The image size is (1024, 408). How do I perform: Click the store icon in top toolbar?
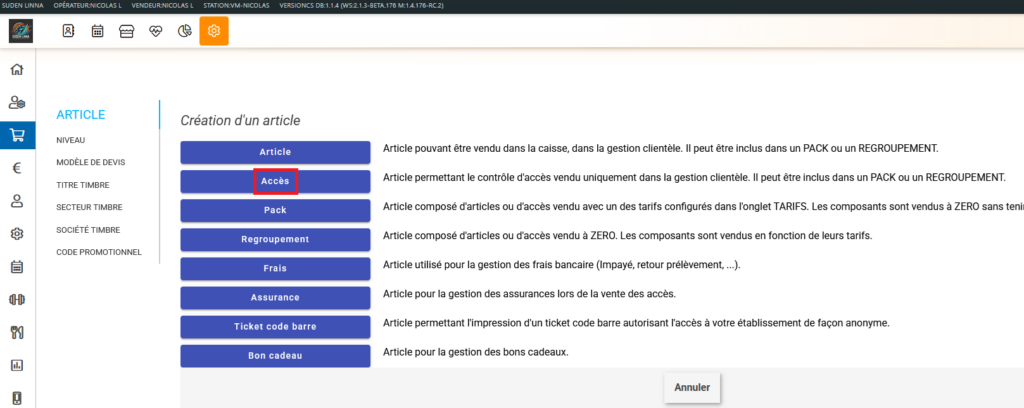pos(127,31)
